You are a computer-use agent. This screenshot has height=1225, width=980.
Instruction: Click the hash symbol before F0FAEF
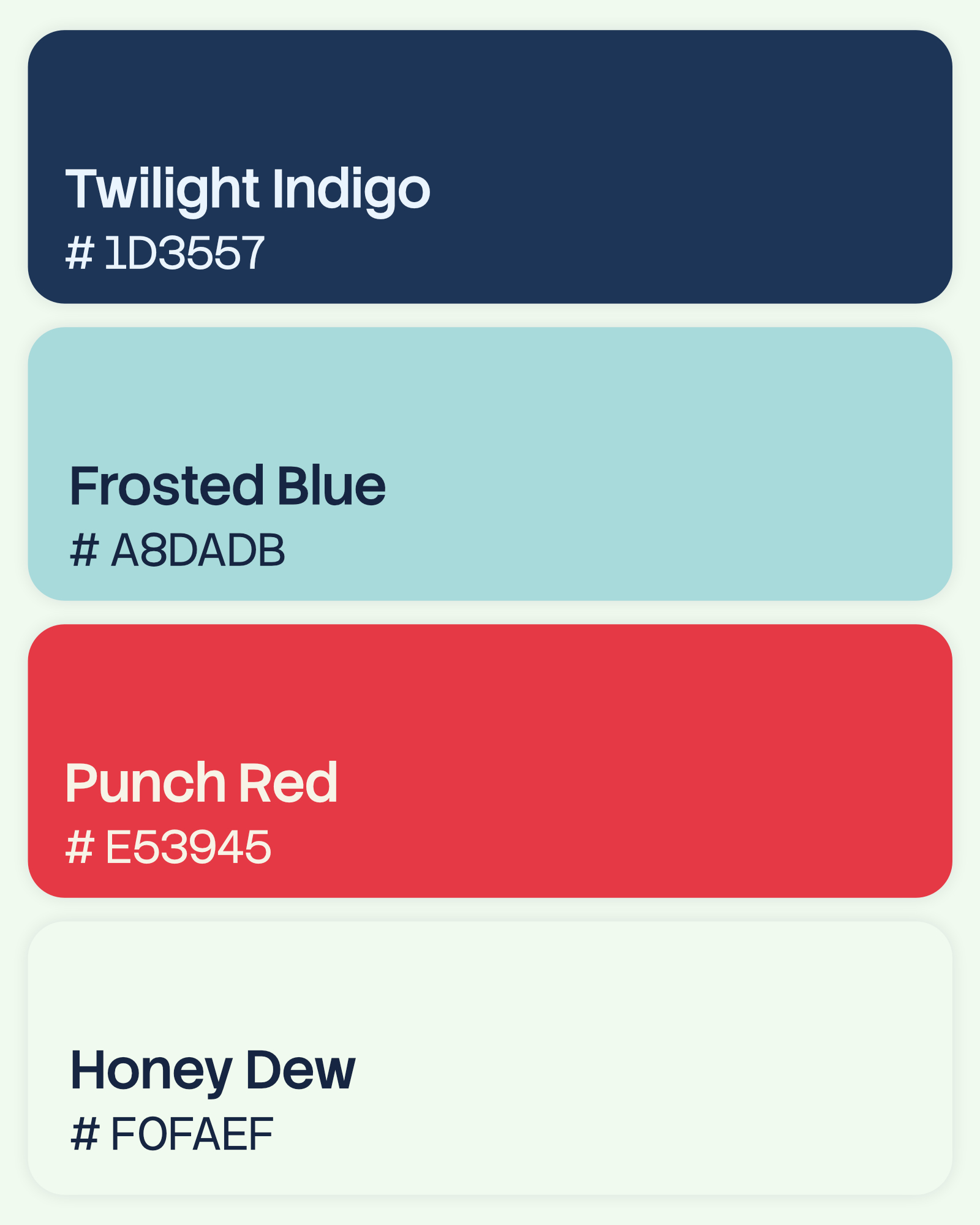click(84, 1134)
